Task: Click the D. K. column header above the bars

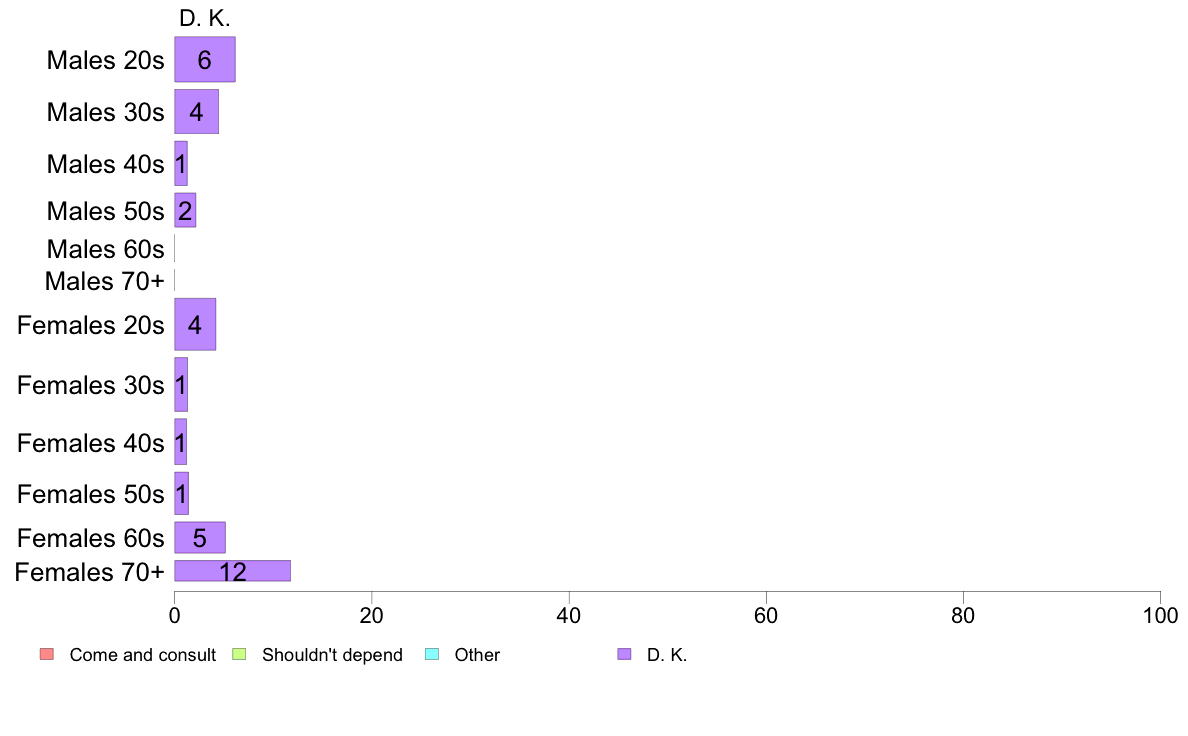Action: [205, 18]
